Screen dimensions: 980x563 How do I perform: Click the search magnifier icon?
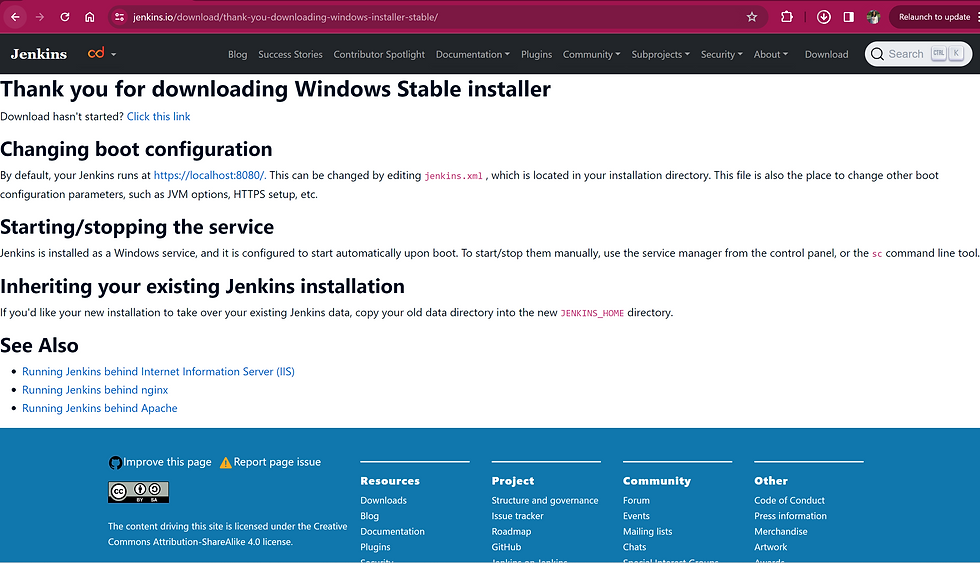[x=878, y=54]
